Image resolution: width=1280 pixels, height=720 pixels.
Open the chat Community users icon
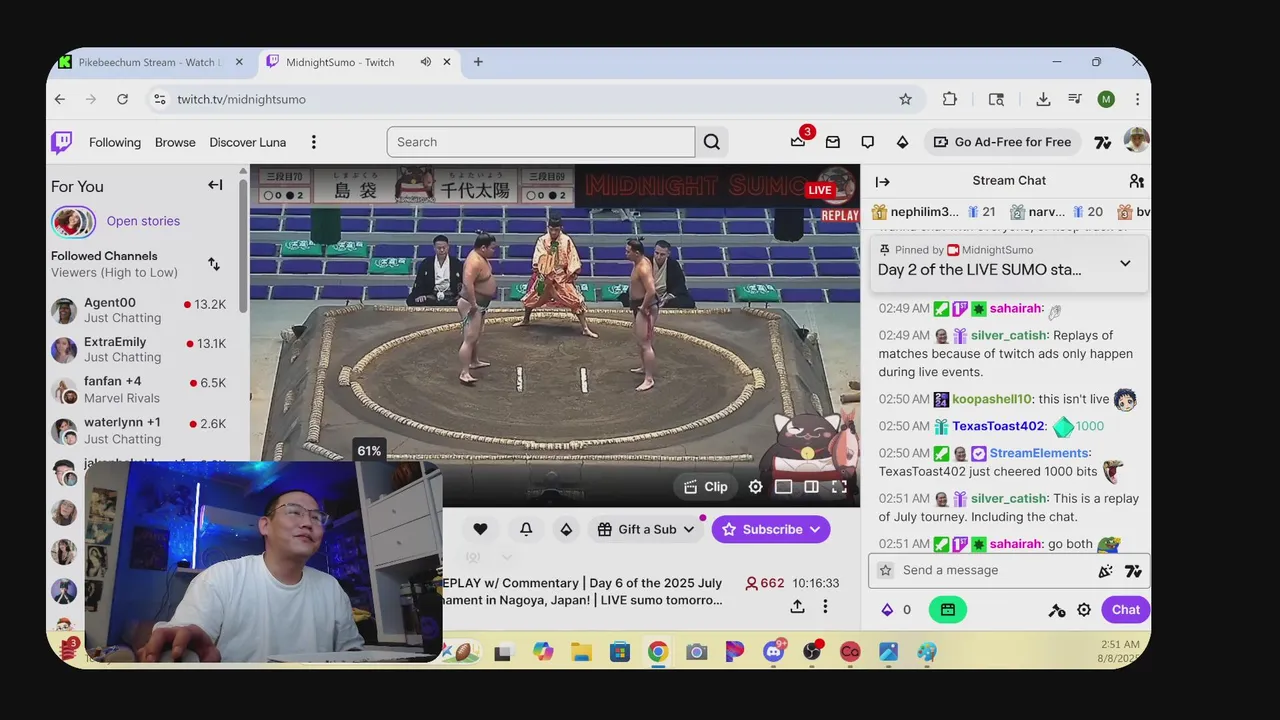pos(1136,181)
